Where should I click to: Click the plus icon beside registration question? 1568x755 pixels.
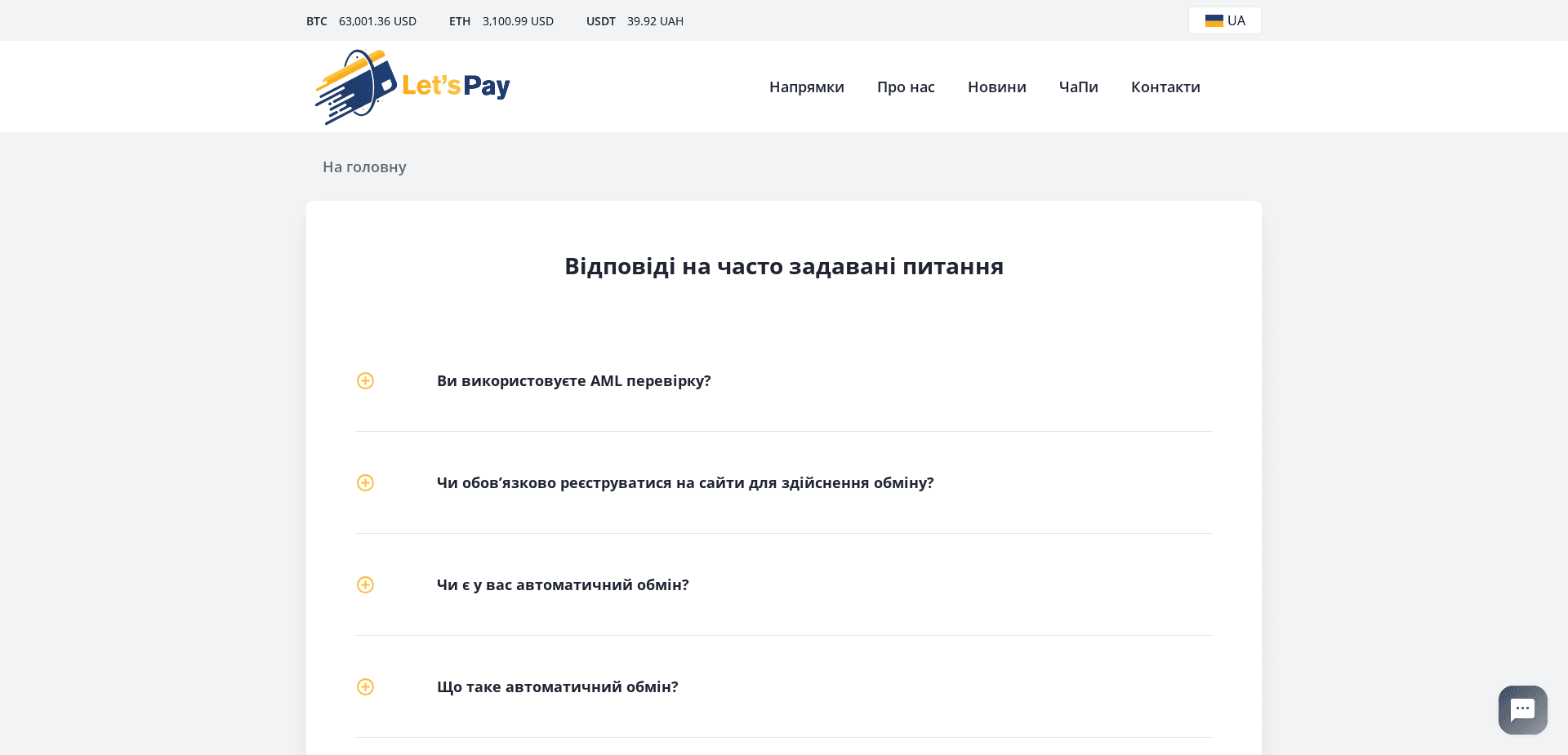click(x=365, y=482)
